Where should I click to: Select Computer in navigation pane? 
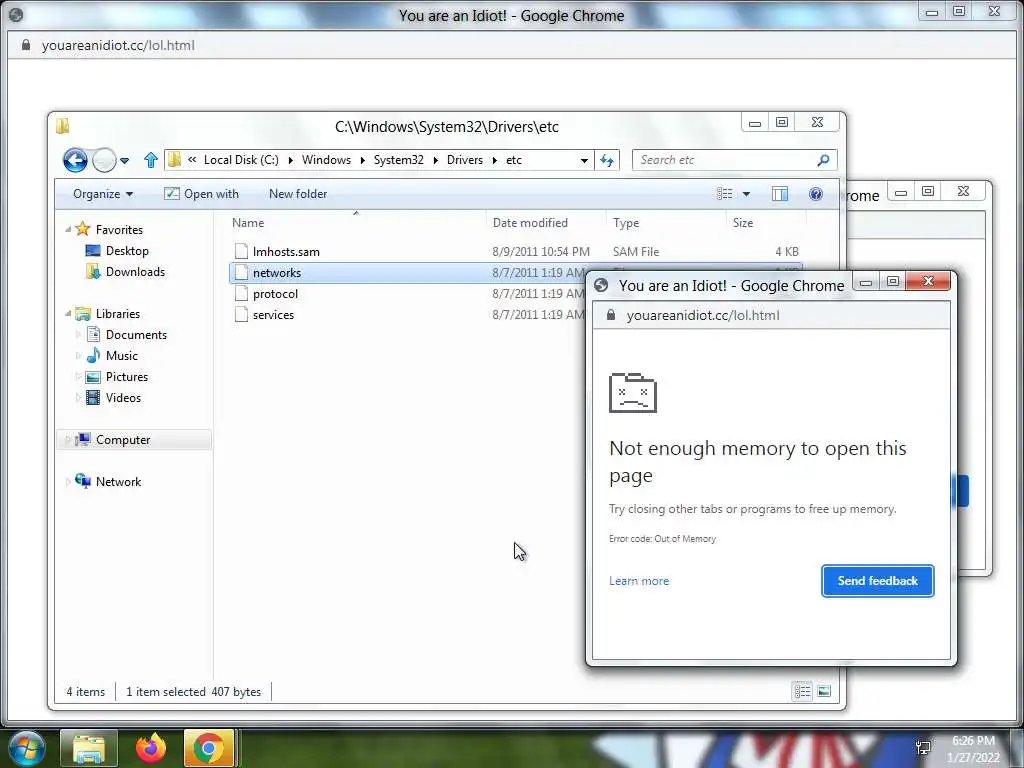[x=123, y=440]
